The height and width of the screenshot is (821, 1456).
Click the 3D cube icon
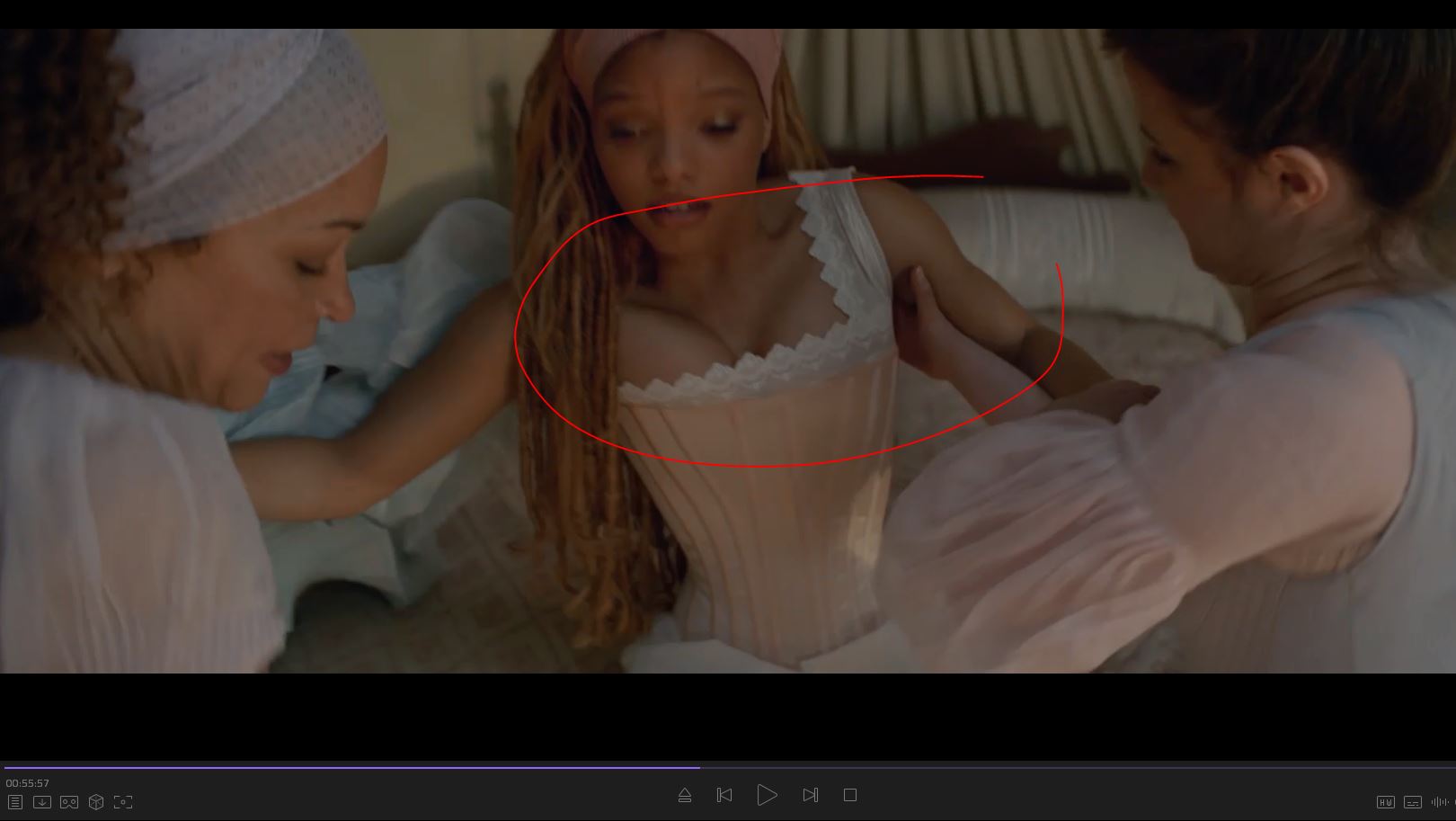pyautogui.click(x=96, y=801)
